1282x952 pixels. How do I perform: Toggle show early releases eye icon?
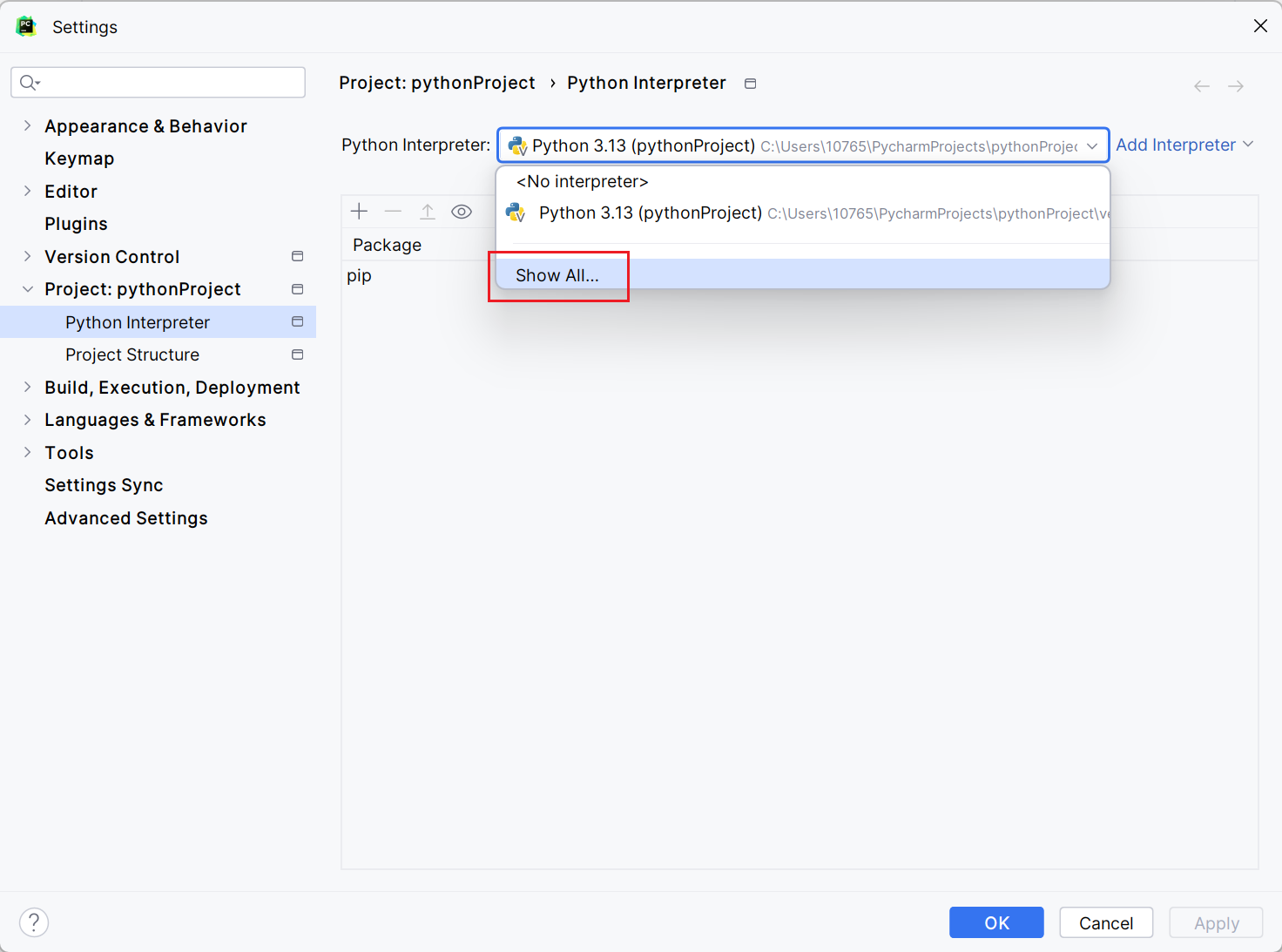[462, 212]
